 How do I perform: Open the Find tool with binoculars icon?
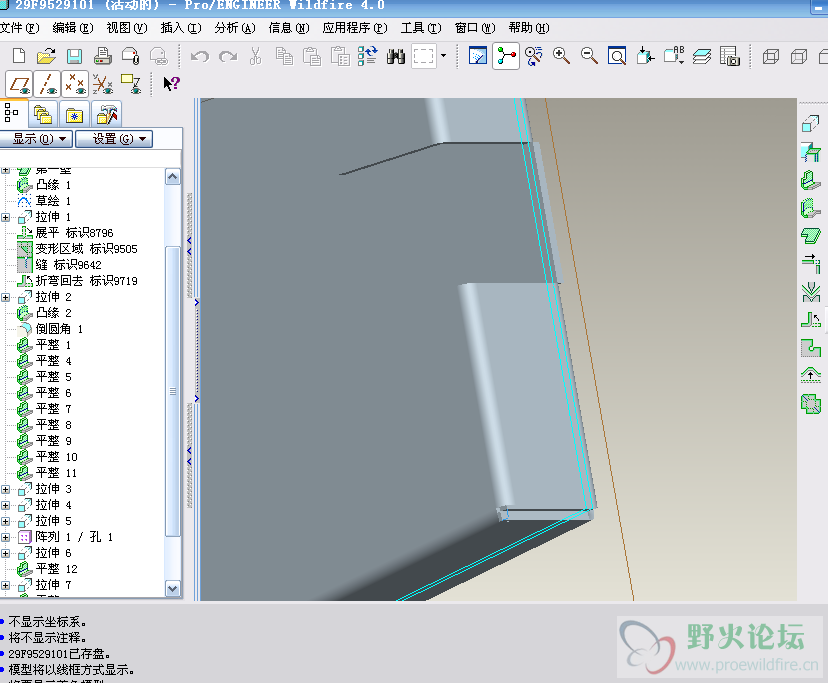(x=396, y=56)
